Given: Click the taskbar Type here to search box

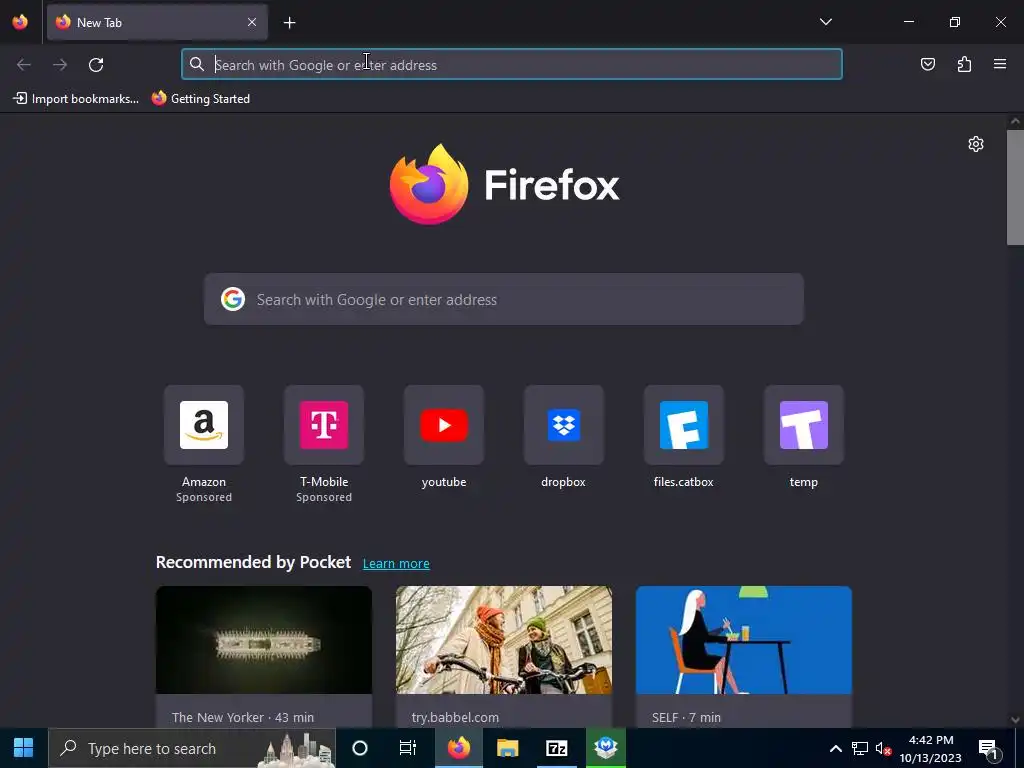Looking at the screenshot, I should [x=192, y=748].
